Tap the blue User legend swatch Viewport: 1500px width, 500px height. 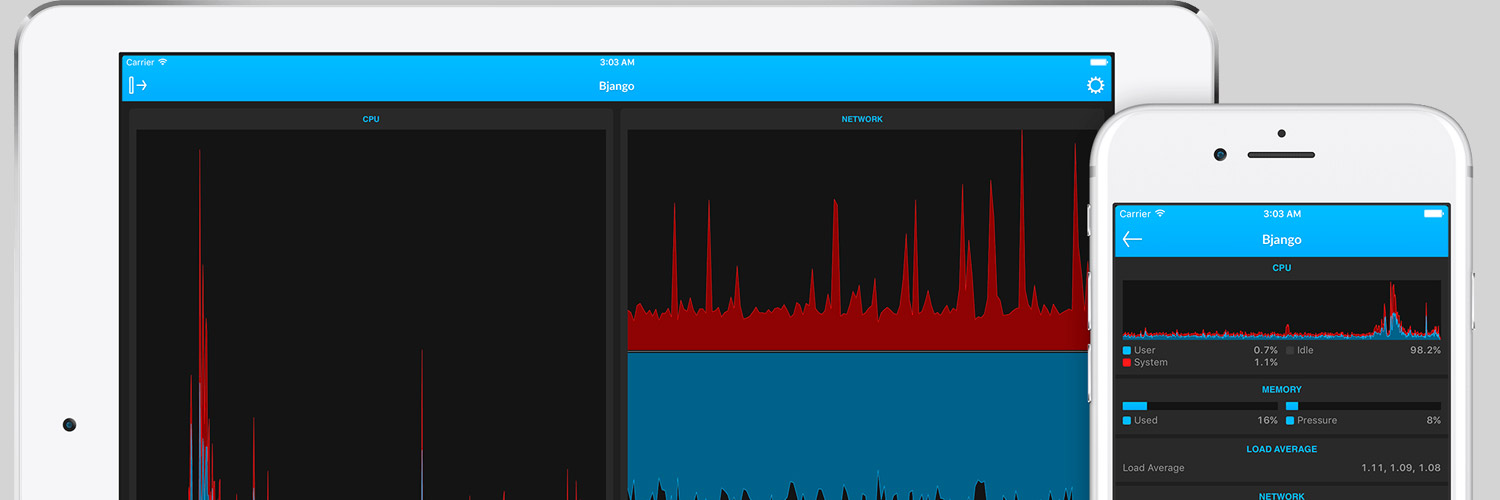(1127, 351)
